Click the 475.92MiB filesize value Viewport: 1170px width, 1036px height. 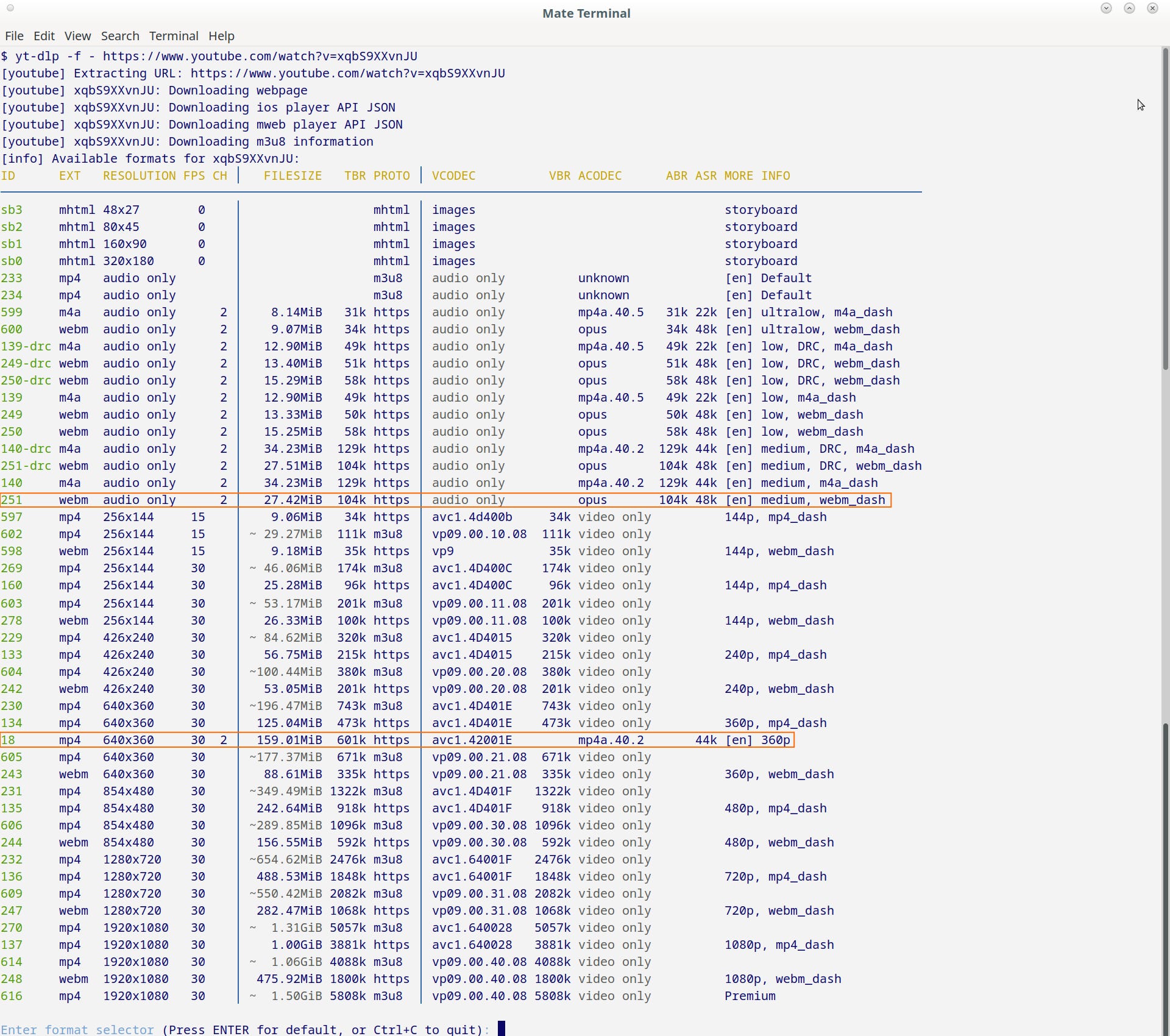click(289, 979)
